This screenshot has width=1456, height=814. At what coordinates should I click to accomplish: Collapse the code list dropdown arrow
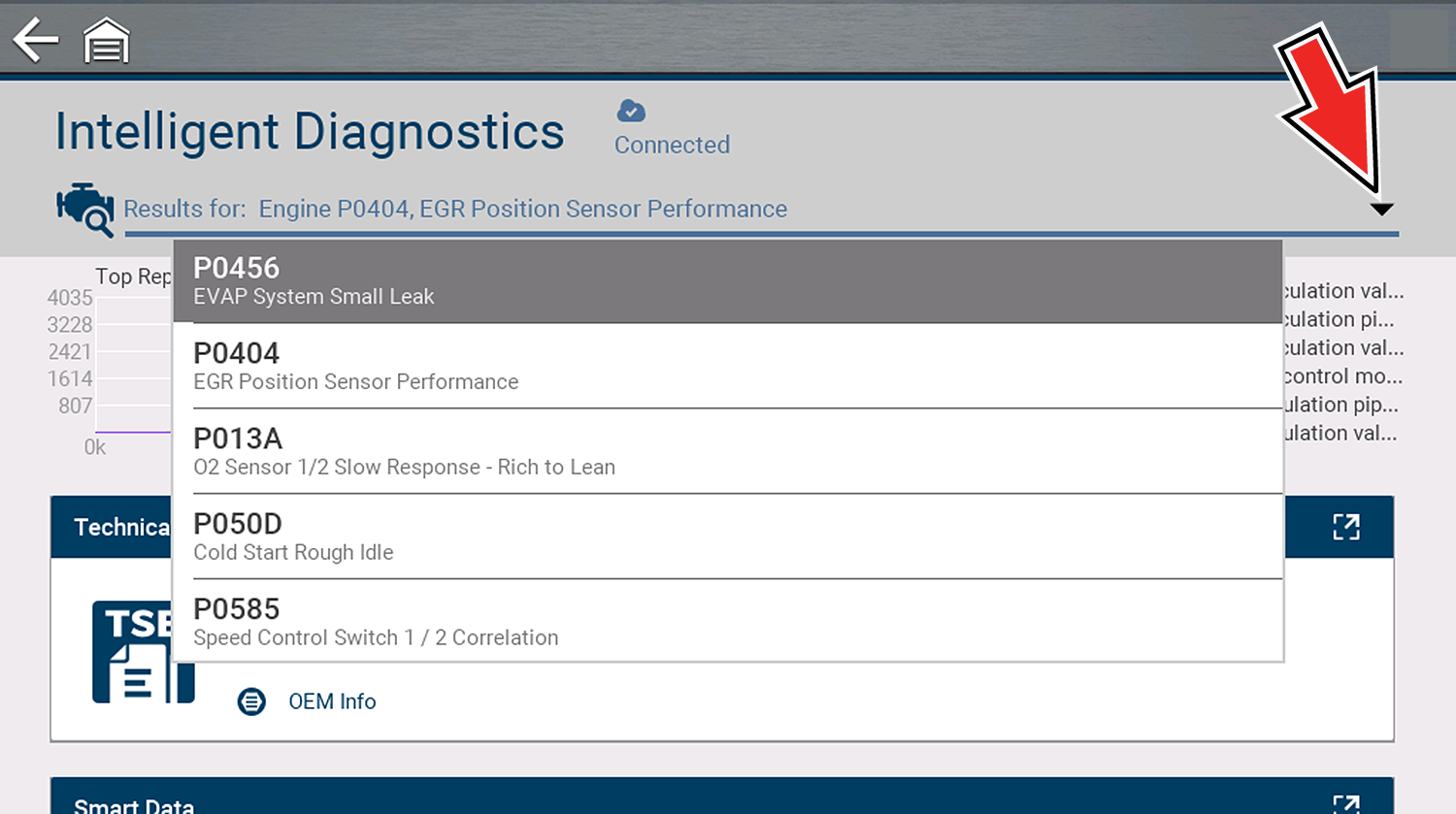point(1381,209)
